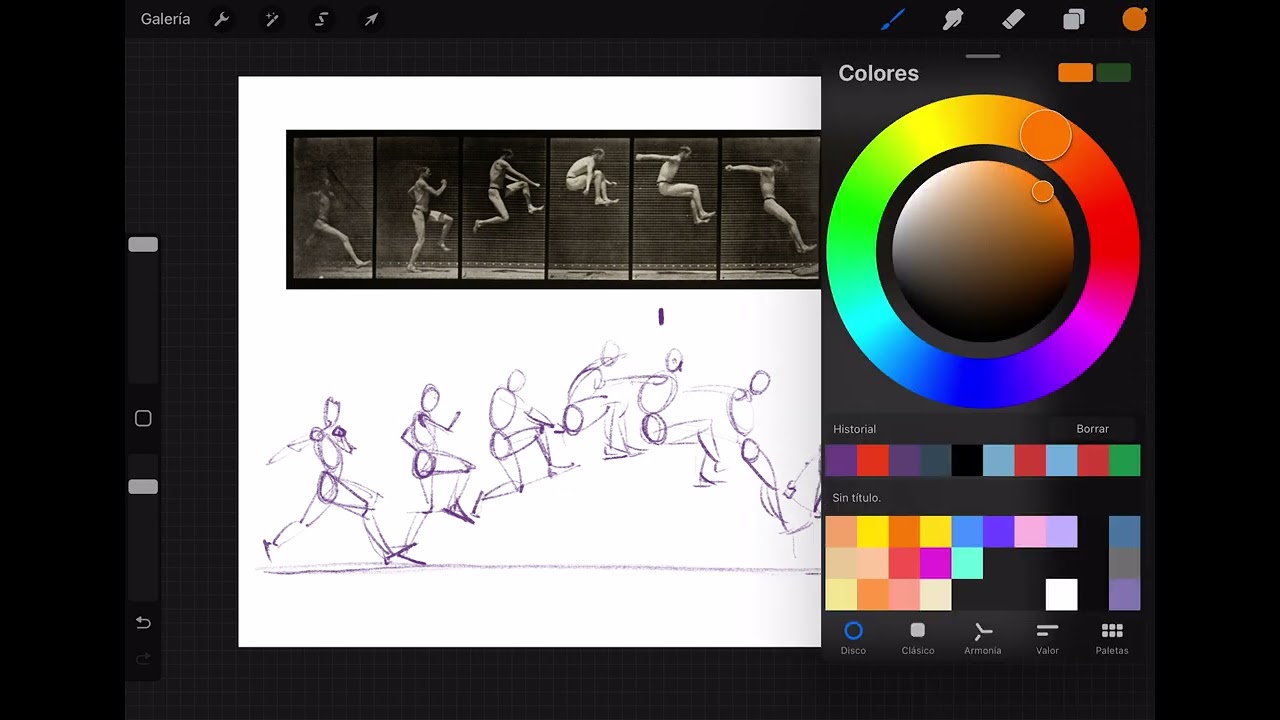This screenshot has height=720, width=1280.
Task: Choose the steel blue palette swatch
Action: 1124,532
